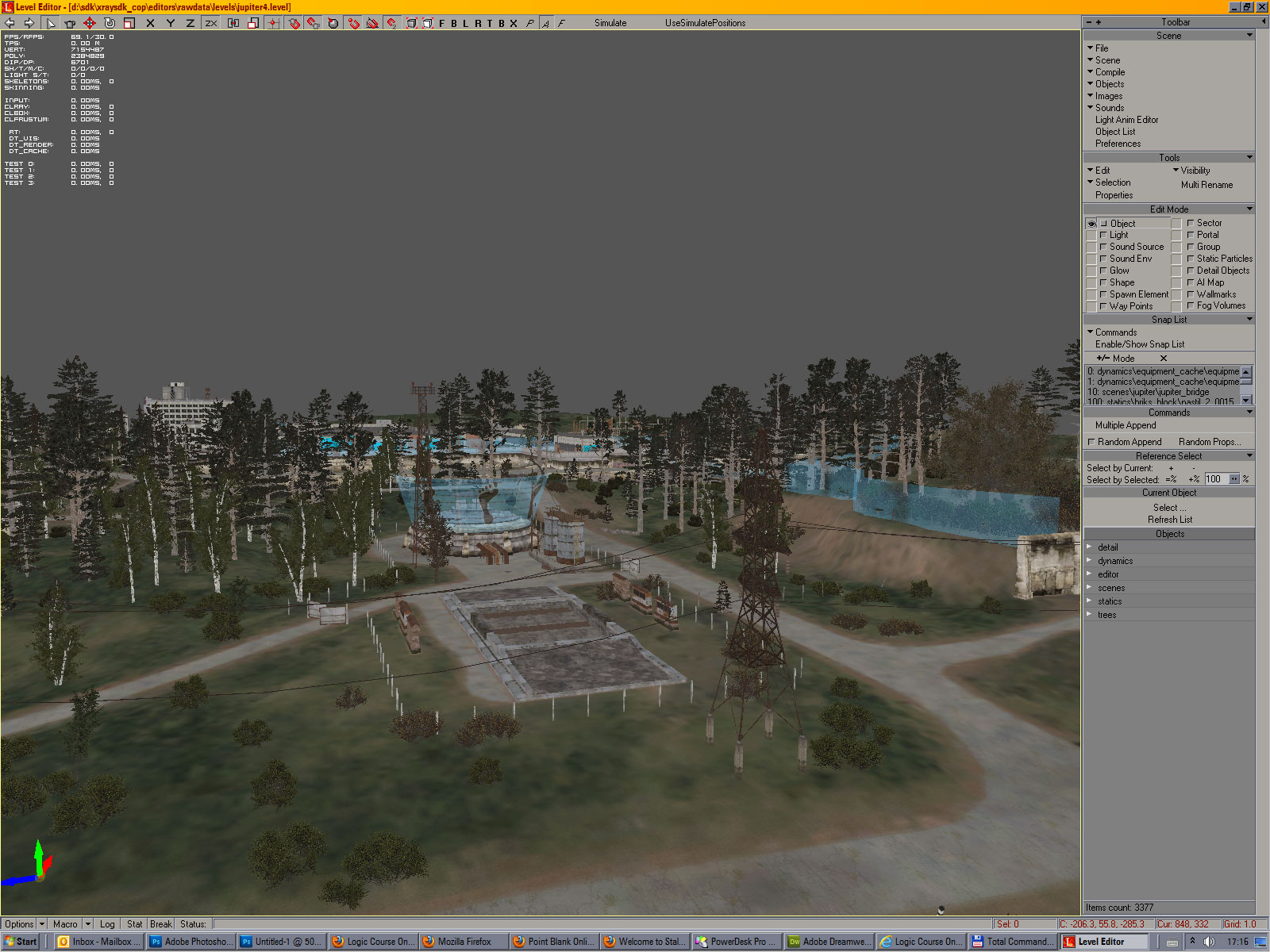Toggle the Y axis constraint

pyautogui.click(x=170, y=23)
